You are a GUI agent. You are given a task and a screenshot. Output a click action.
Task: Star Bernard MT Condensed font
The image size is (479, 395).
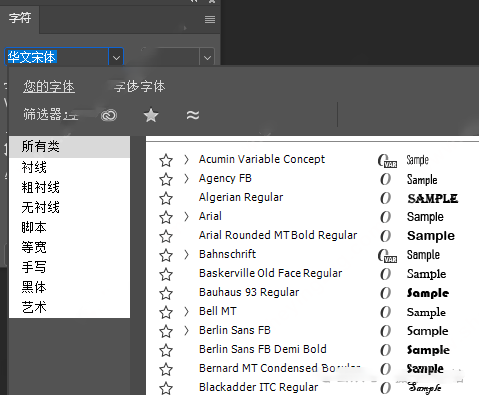(166, 369)
